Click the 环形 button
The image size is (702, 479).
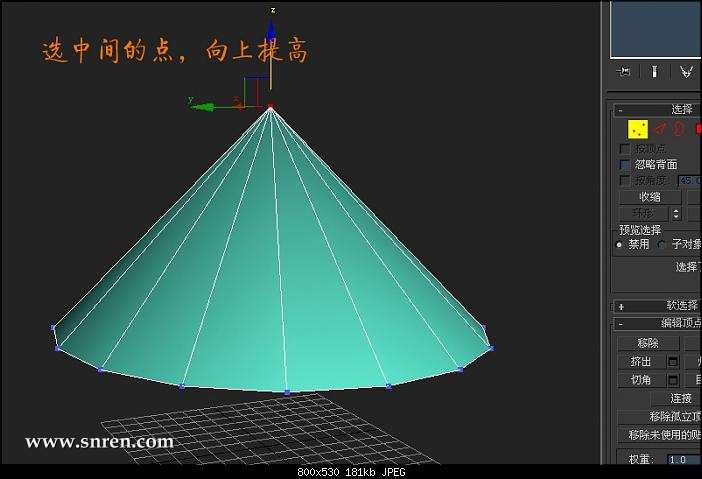(x=644, y=214)
